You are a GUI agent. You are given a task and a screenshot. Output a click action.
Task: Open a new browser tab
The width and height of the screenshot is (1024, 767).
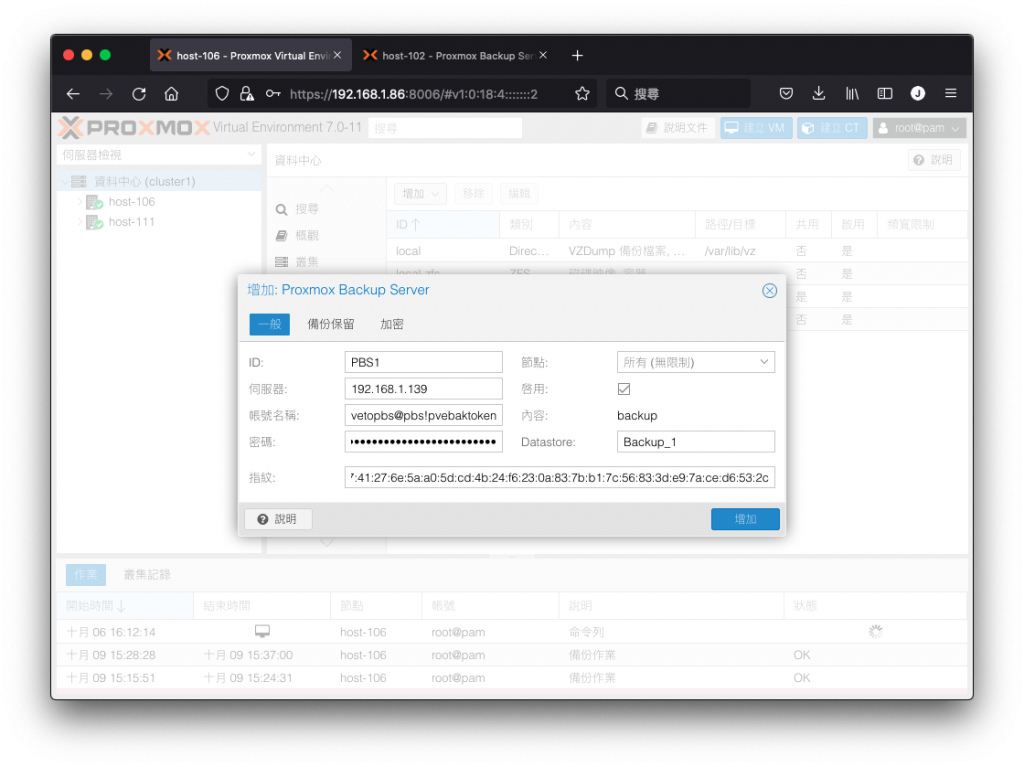577,56
